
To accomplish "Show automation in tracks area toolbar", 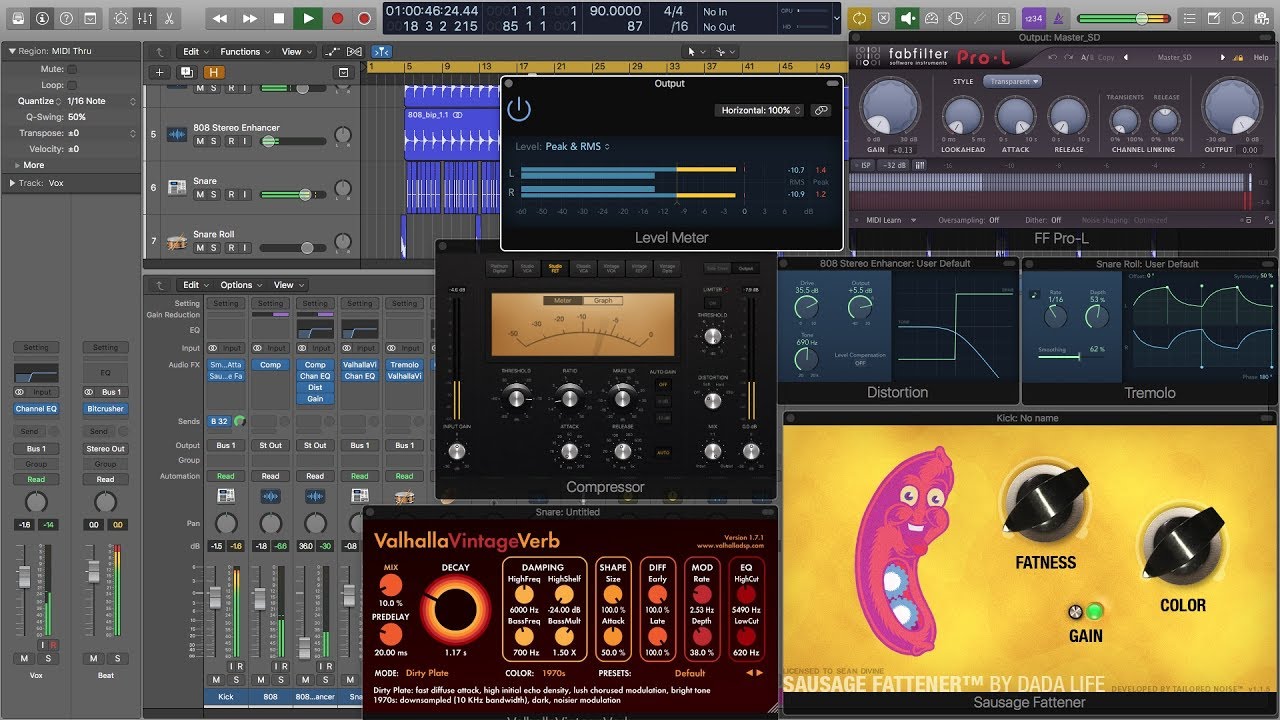I will click(335, 52).
